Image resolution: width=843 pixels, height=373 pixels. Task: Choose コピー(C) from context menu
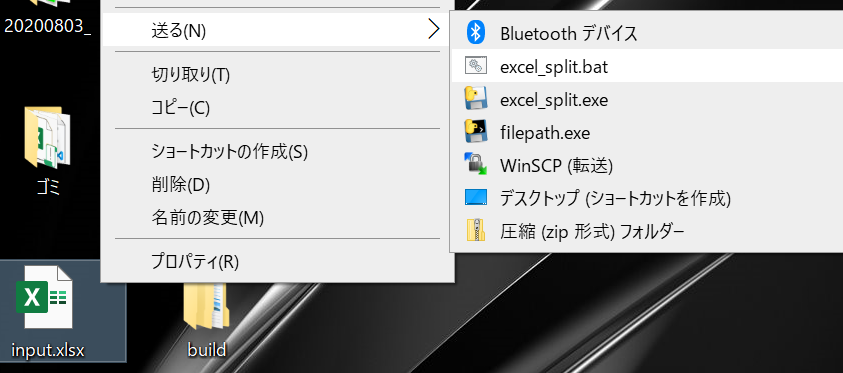point(277,108)
